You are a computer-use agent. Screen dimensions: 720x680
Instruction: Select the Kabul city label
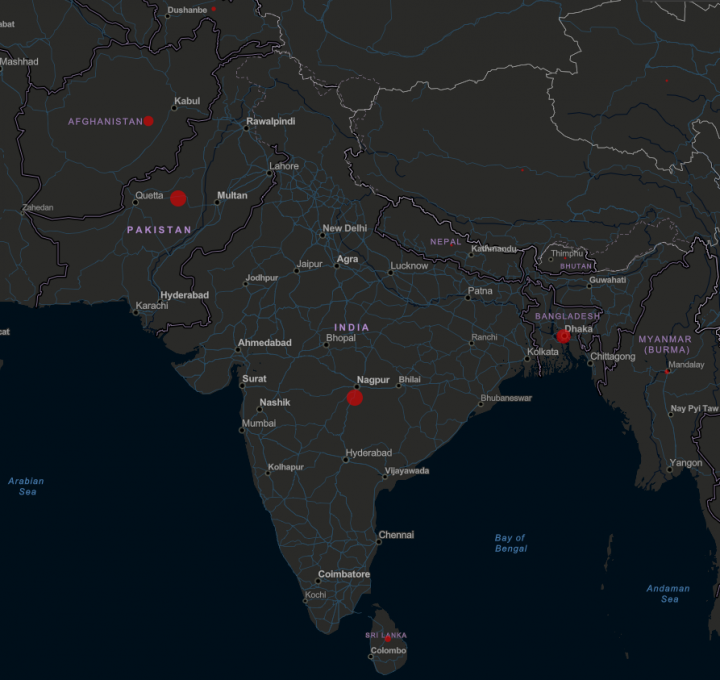click(187, 101)
